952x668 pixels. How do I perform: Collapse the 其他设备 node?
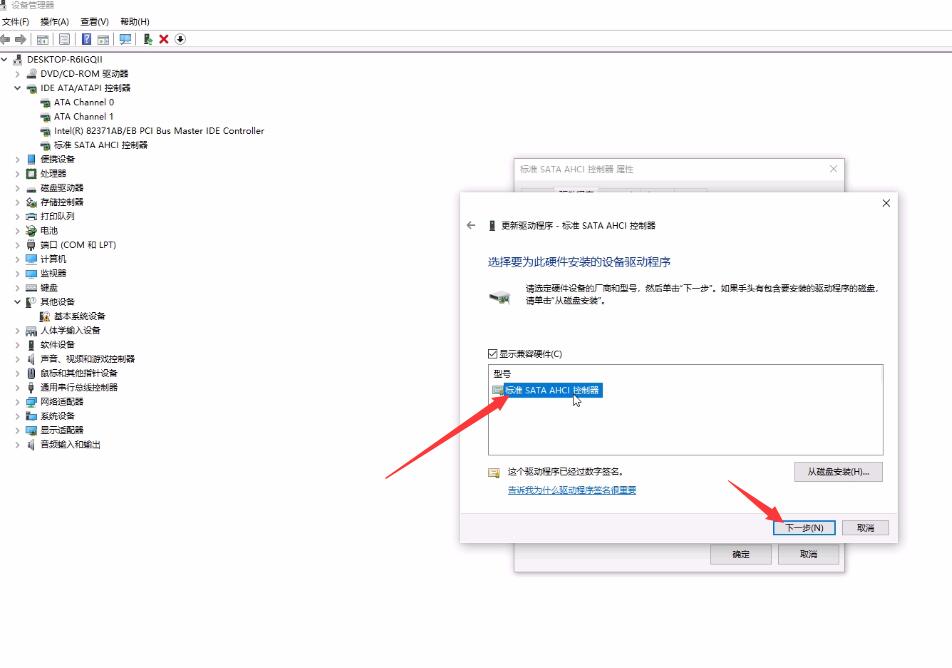(18, 302)
